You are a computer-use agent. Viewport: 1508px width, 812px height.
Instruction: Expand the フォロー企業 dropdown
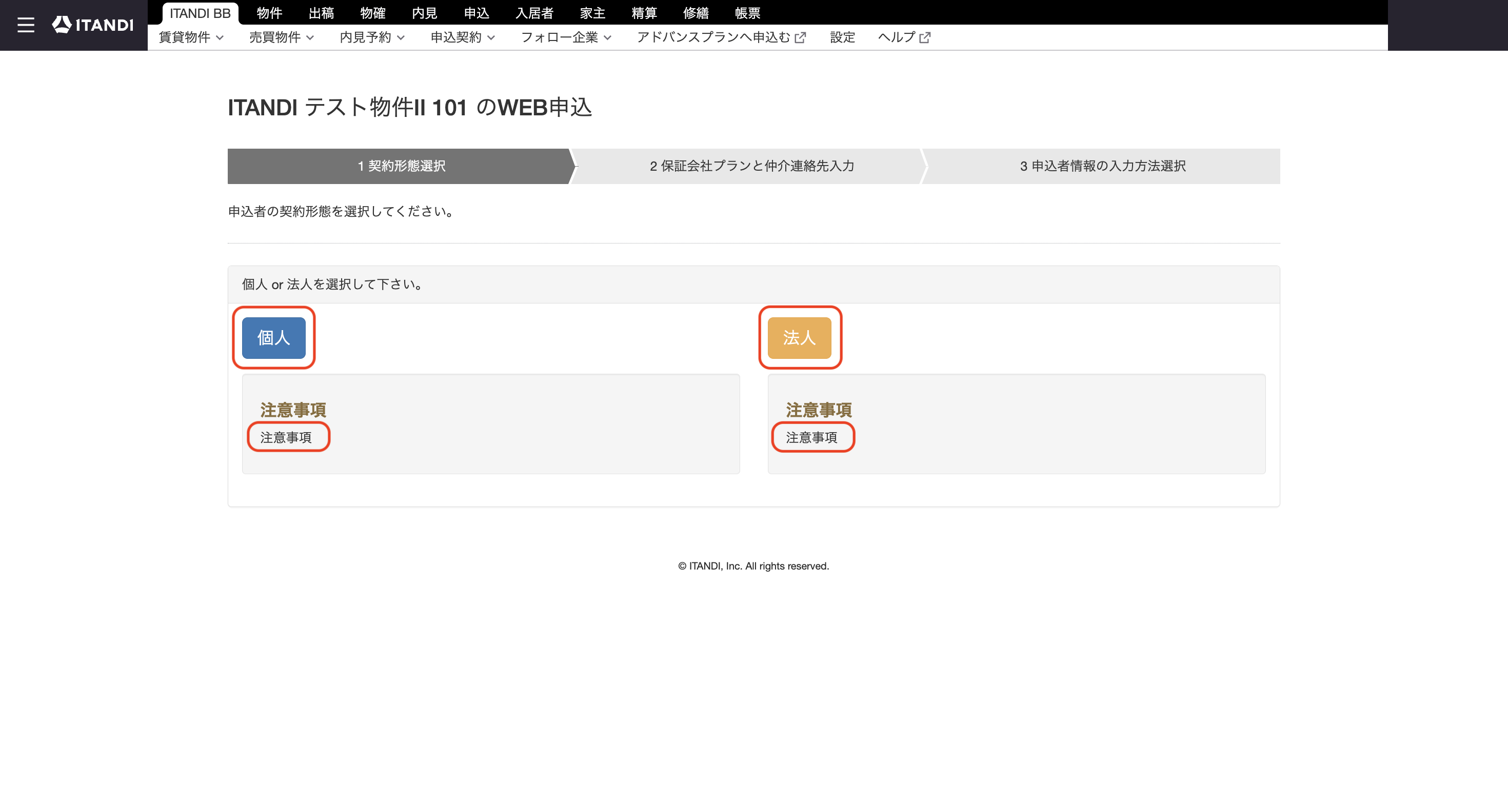point(566,37)
